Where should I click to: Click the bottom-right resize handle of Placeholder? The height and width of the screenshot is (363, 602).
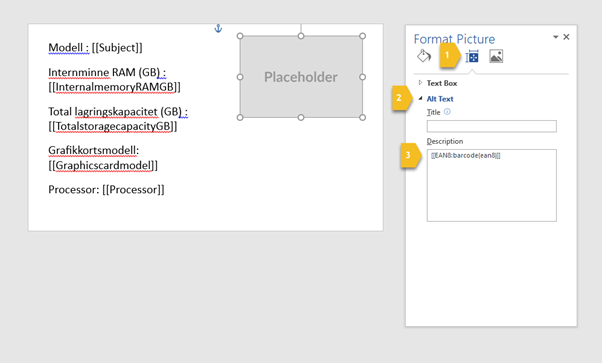(362, 118)
